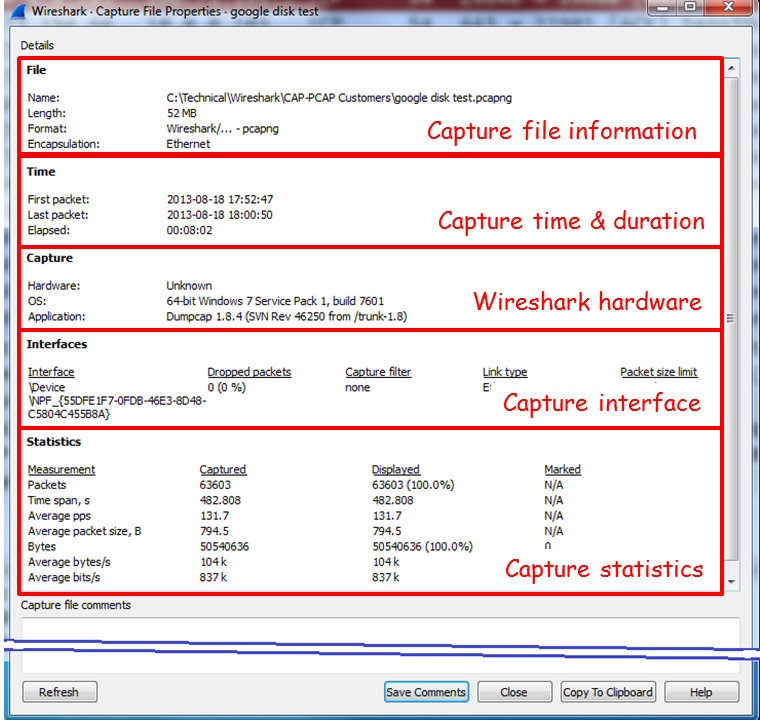This screenshot has height=720, width=760.
Task: Click the 'Captured' column header
Action: click(223, 469)
